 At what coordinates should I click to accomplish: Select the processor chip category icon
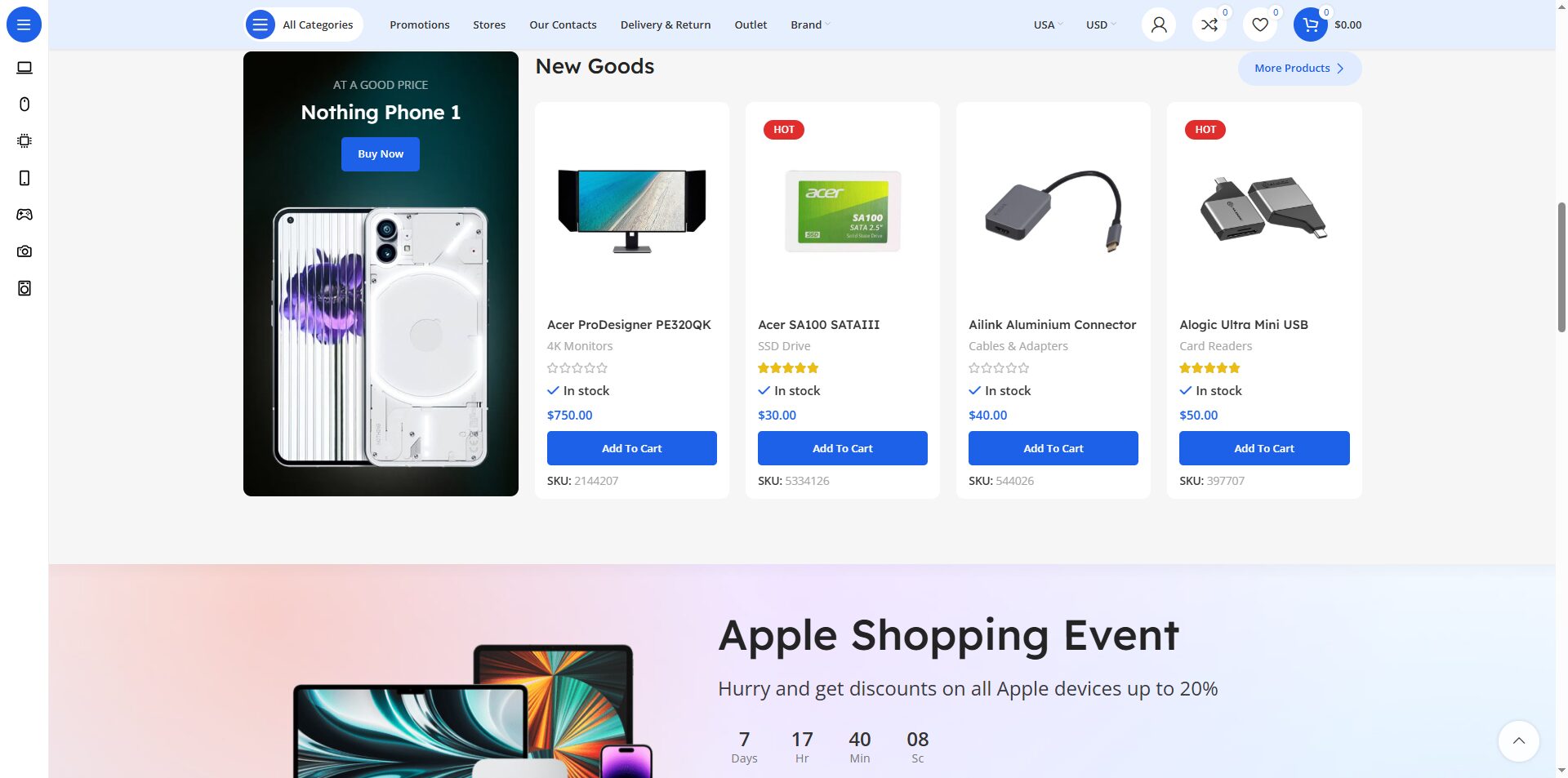tap(24, 141)
